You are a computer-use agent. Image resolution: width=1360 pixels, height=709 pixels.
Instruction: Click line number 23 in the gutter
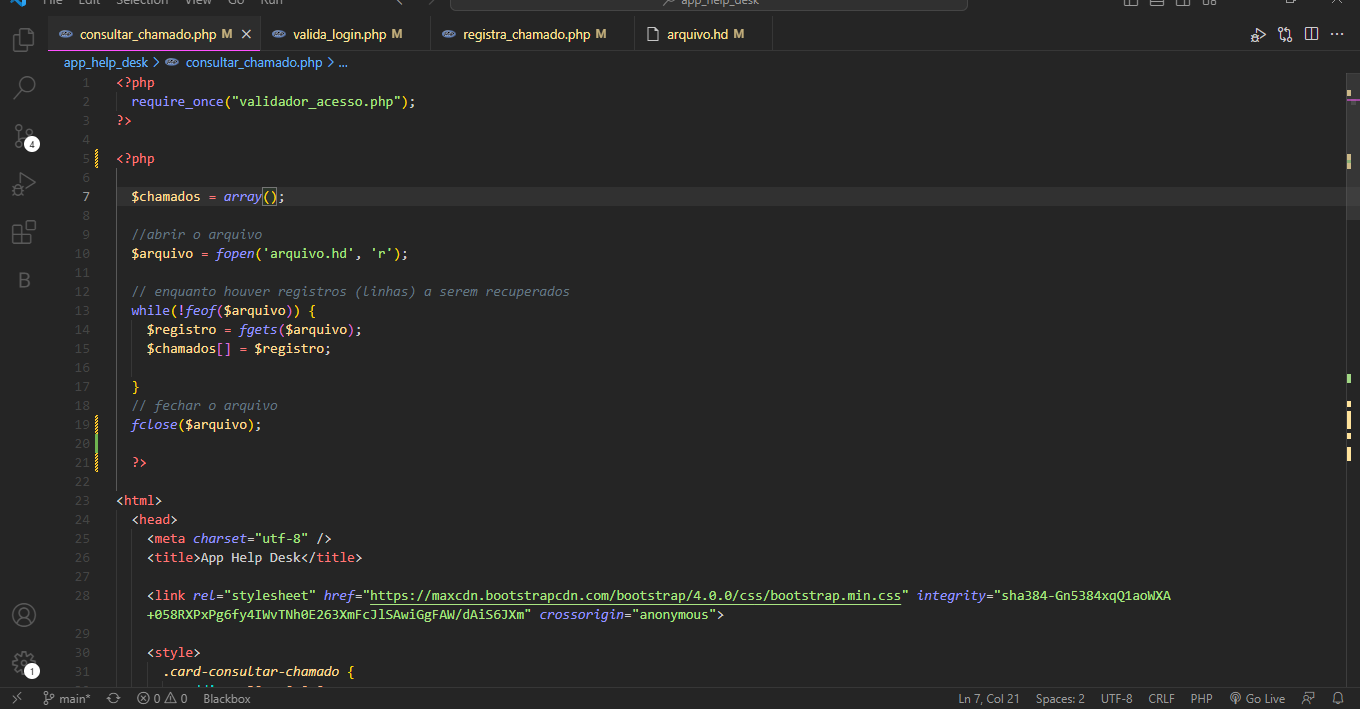(x=82, y=501)
